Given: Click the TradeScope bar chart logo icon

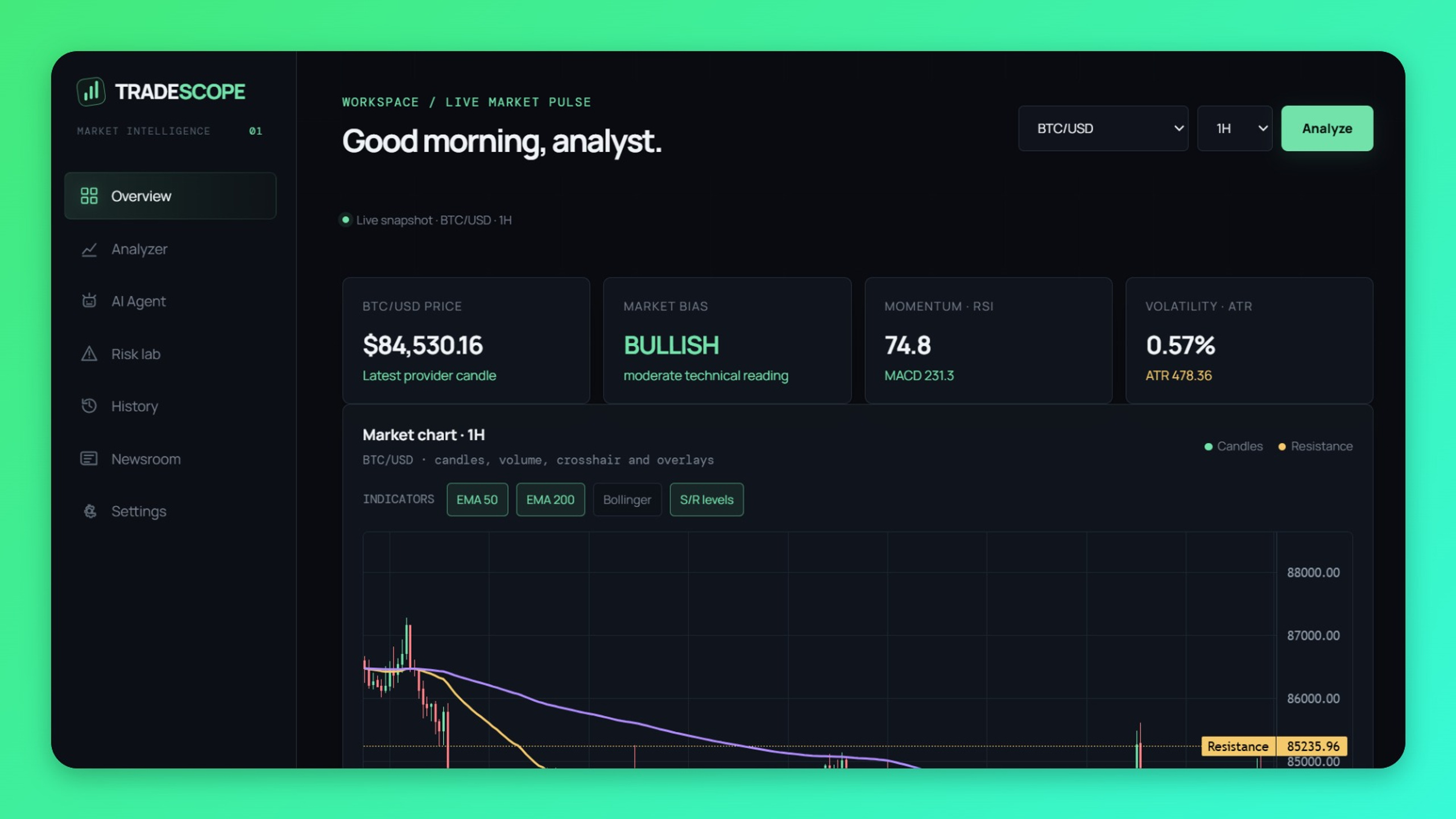Looking at the screenshot, I should click(91, 91).
